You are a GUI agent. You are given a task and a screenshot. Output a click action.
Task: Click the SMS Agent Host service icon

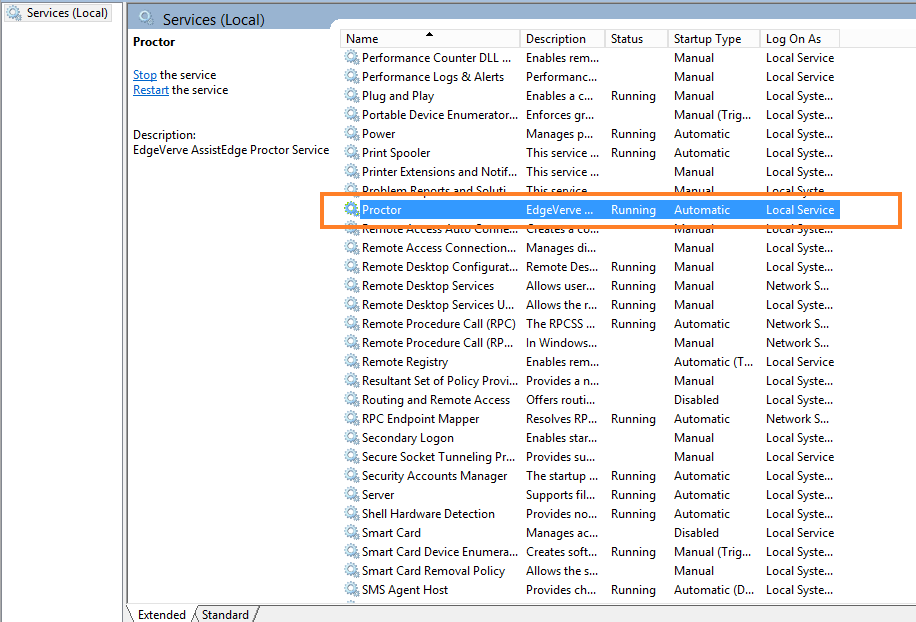351,589
